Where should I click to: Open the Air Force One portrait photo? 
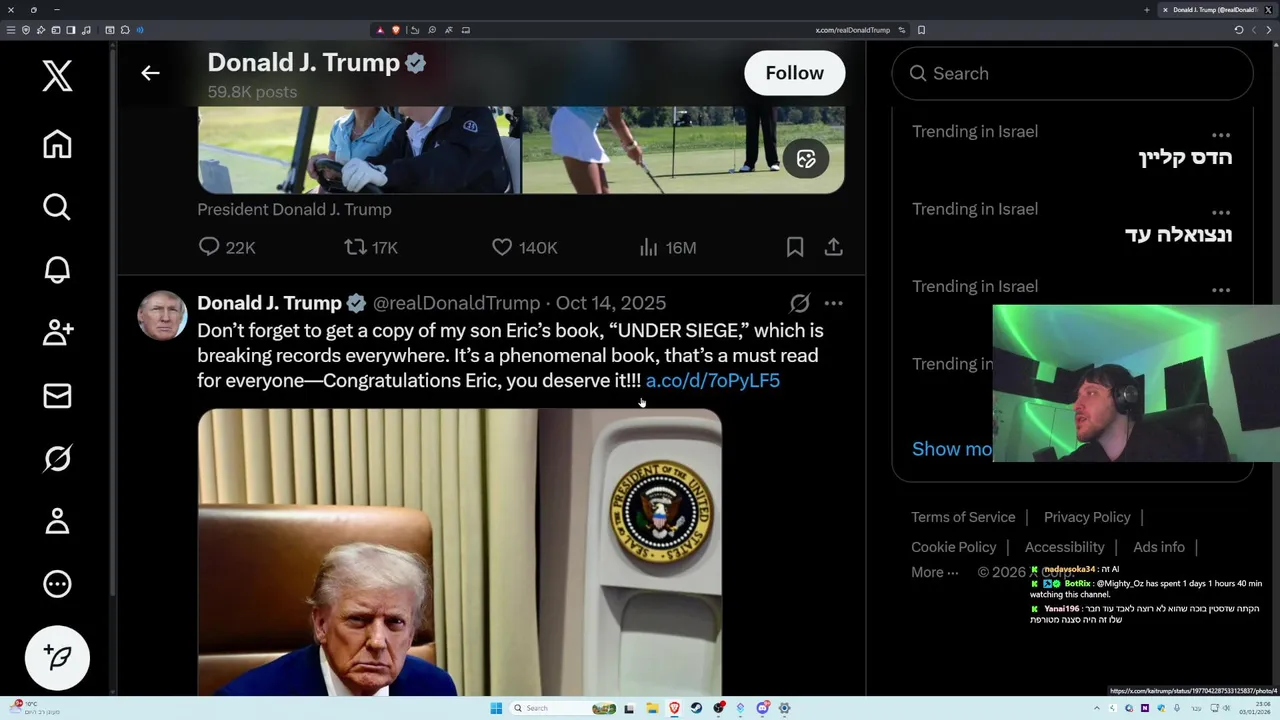click(x=460, y=552)
